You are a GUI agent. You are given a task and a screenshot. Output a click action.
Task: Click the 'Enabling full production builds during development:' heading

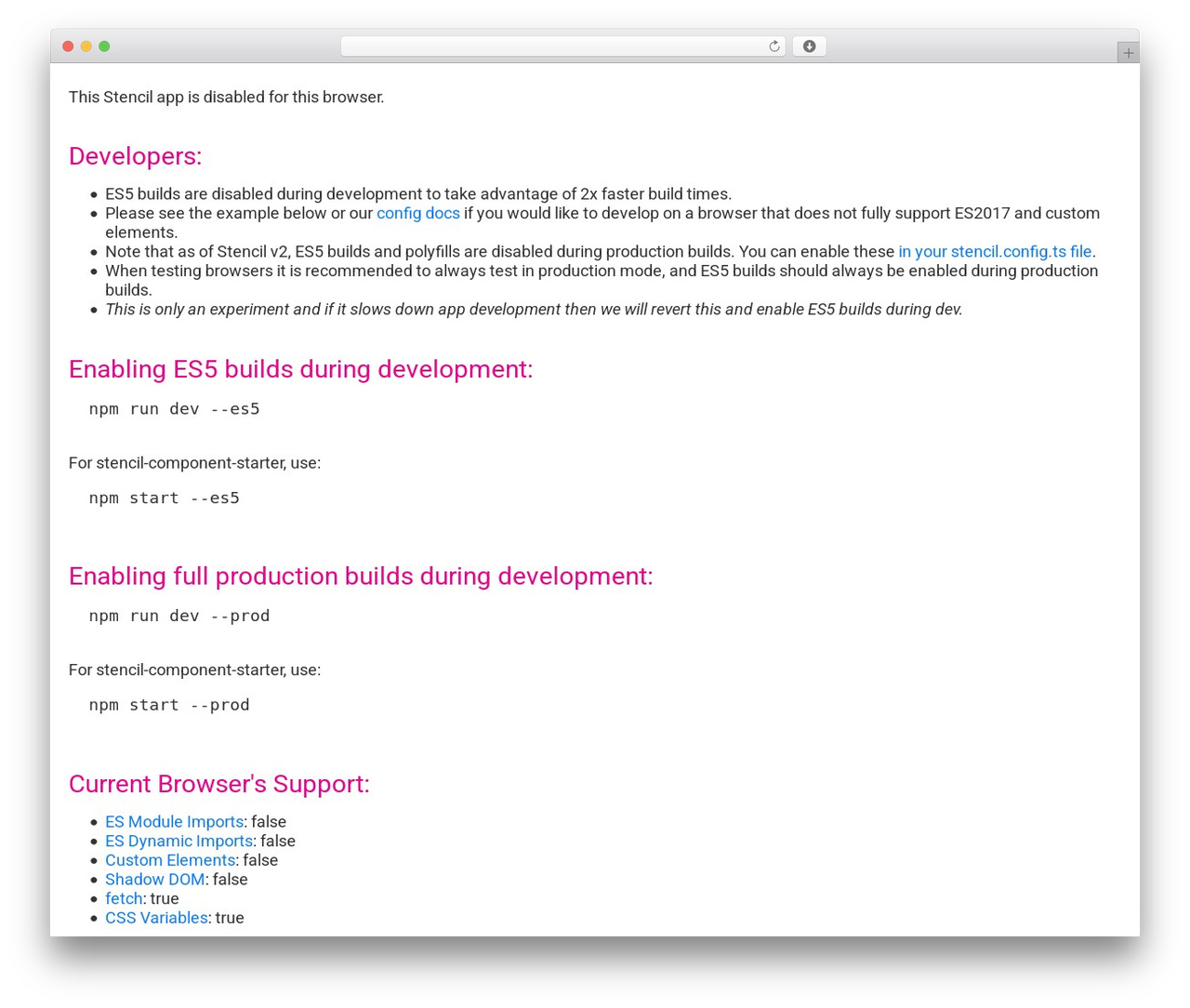click(361, 577)
